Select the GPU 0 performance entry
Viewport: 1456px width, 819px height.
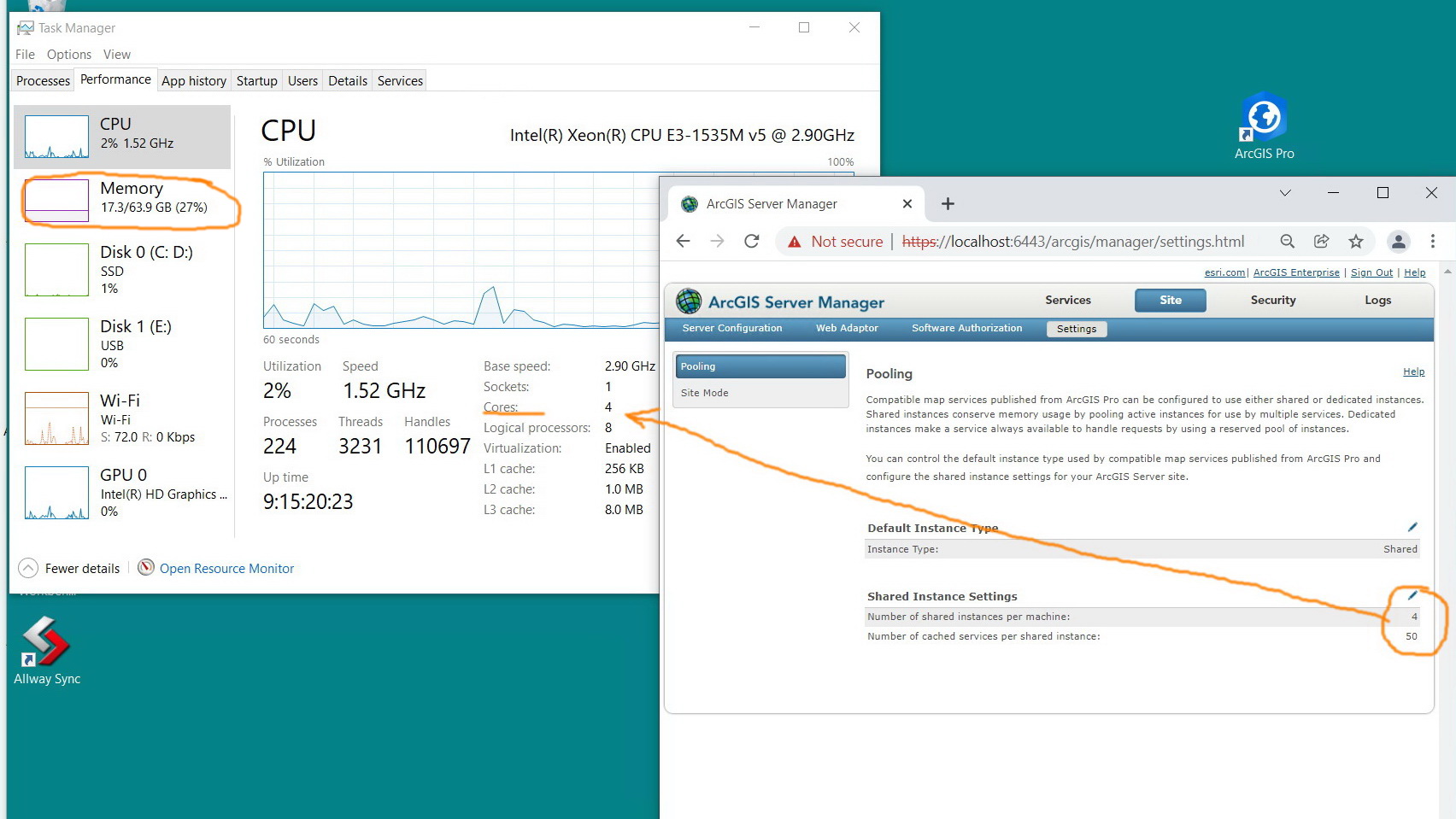122,493
